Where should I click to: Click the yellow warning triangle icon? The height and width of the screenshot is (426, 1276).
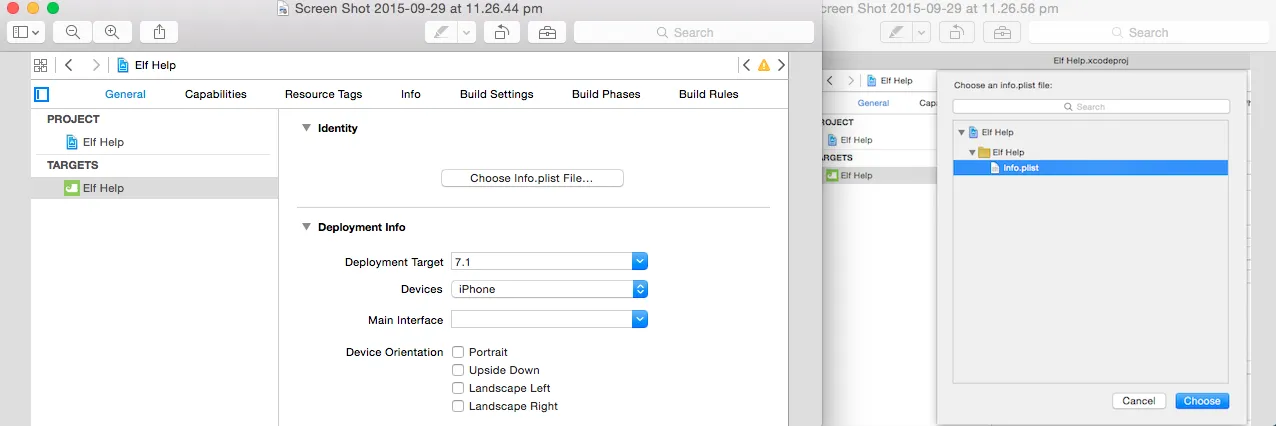point(764,66)
